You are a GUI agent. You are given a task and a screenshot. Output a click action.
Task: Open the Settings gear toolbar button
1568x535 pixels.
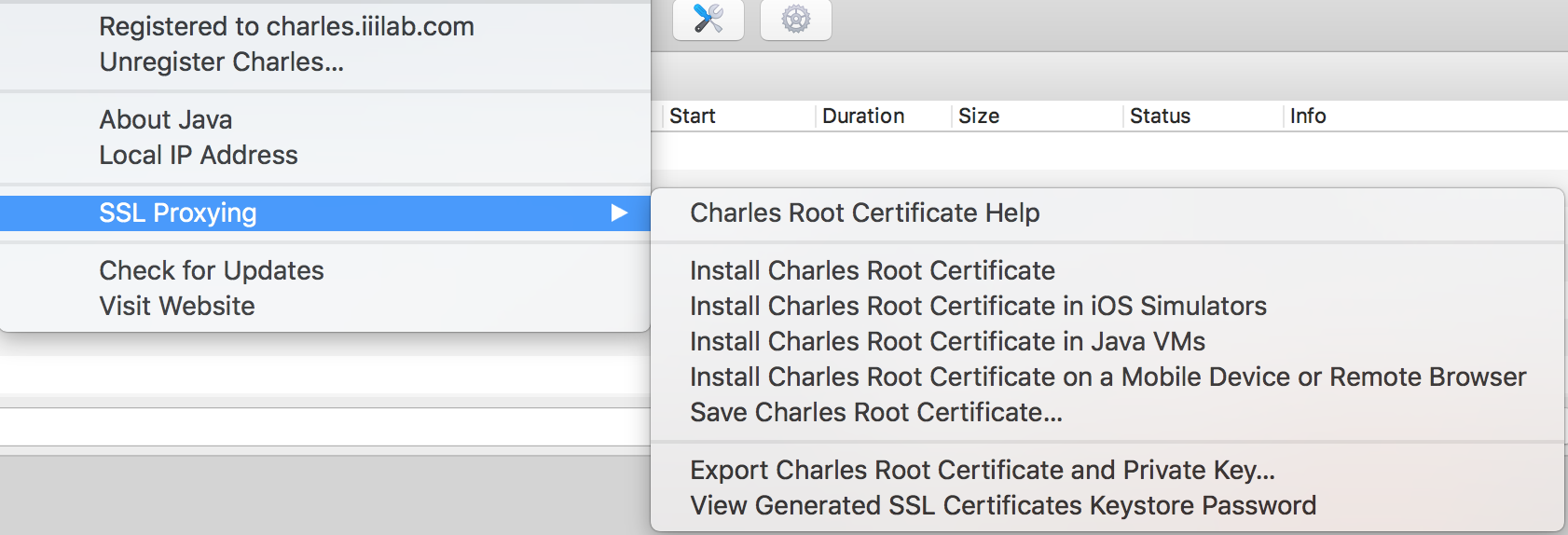796,19
